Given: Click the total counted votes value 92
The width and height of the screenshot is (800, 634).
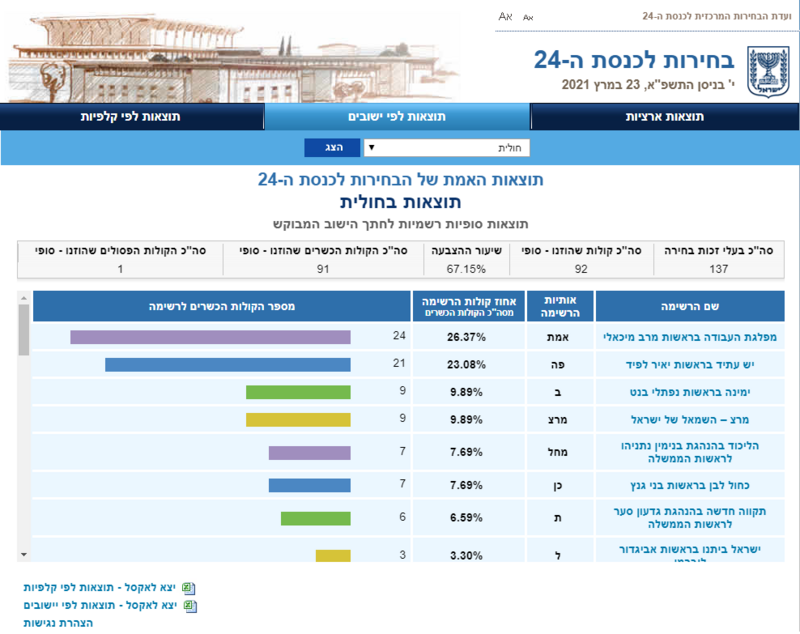Looking at the screenshot, I should coord(581,269).
